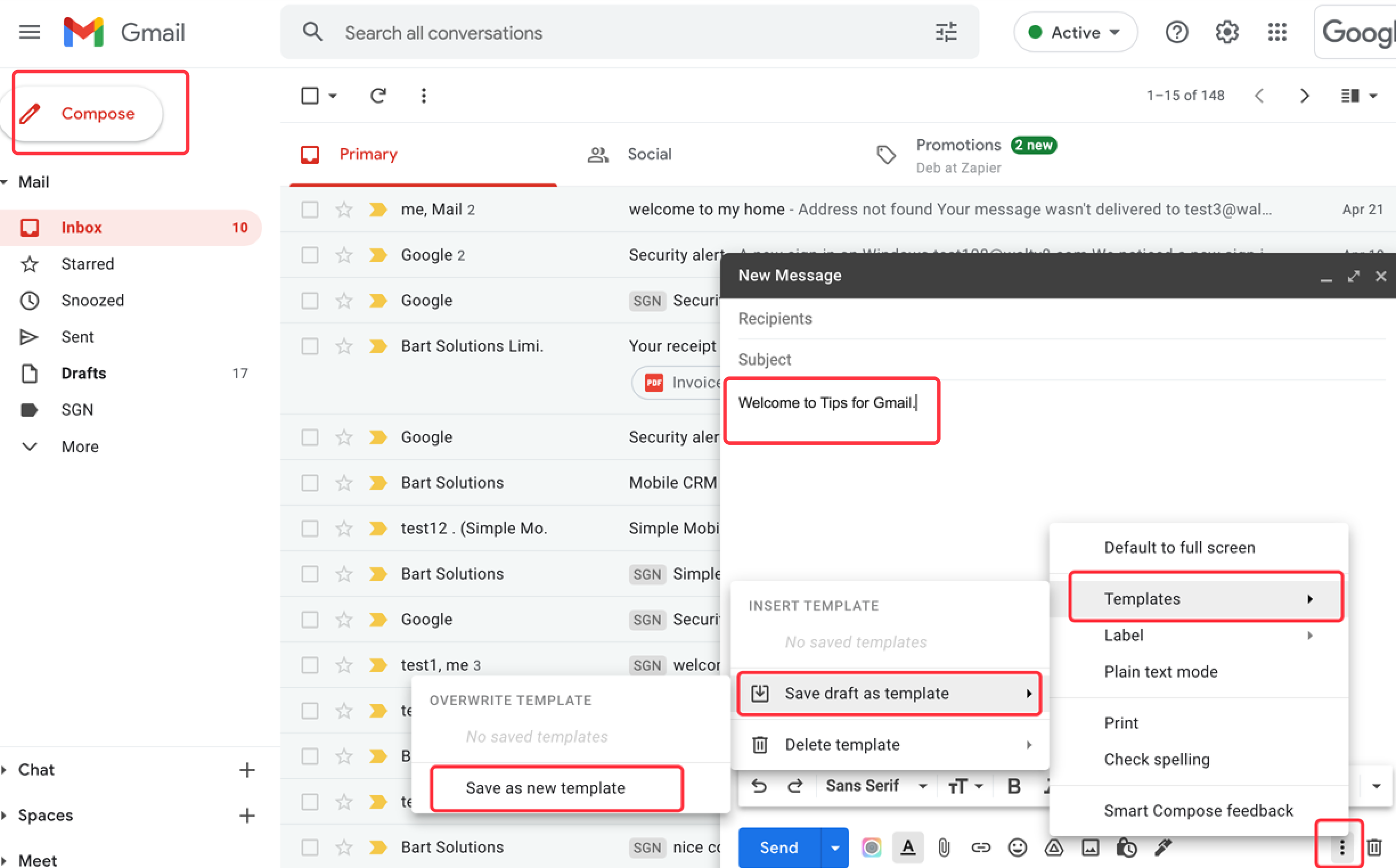This screenshot has width=1396, height=868.
Task: Insert a link in the message
Action: click(x=980, y=847)
